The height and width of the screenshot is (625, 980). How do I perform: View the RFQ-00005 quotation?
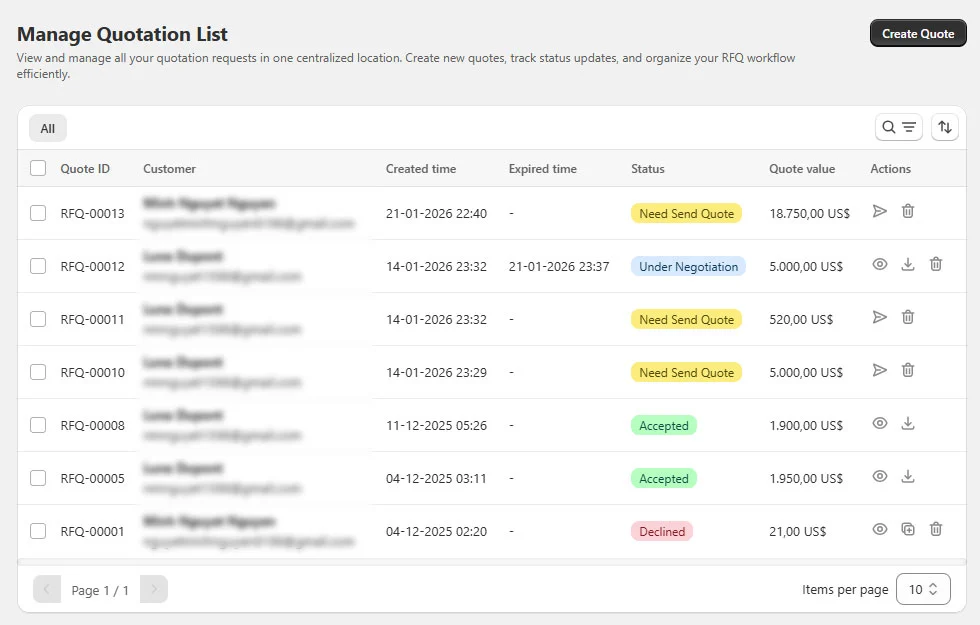880,476
